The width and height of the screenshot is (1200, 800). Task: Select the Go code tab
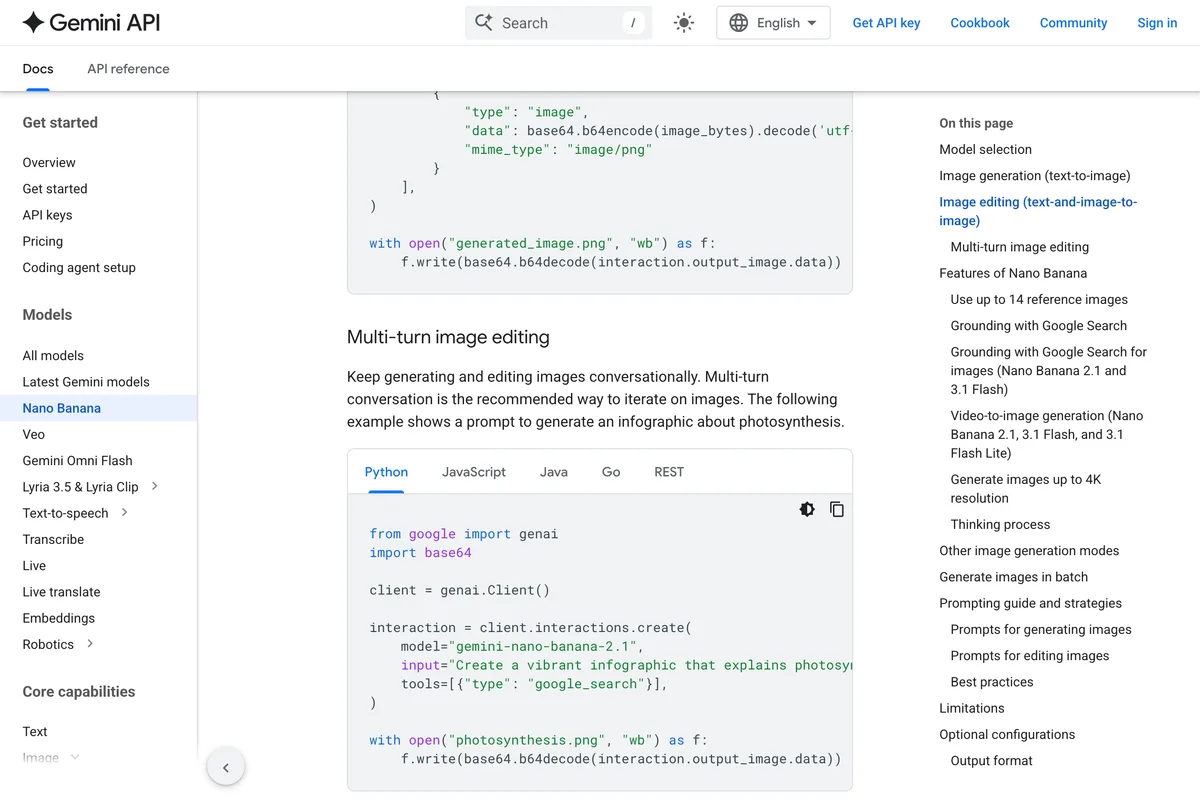(611, 472)
